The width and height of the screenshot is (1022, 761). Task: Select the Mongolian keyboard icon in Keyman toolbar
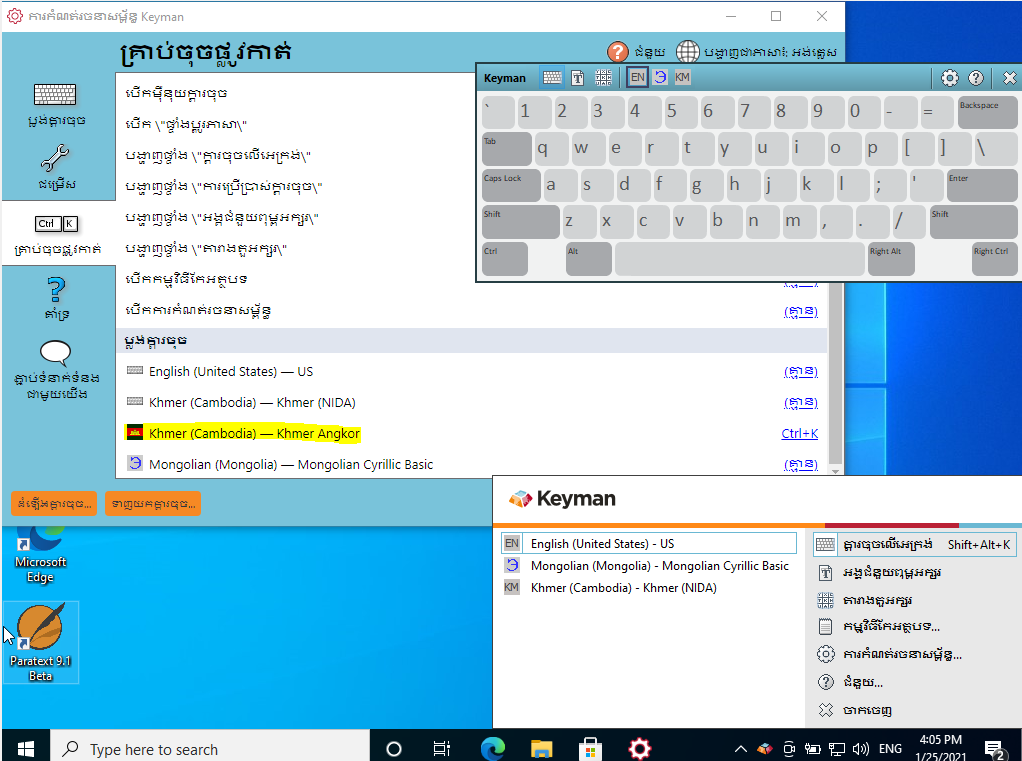coord(660,78)
